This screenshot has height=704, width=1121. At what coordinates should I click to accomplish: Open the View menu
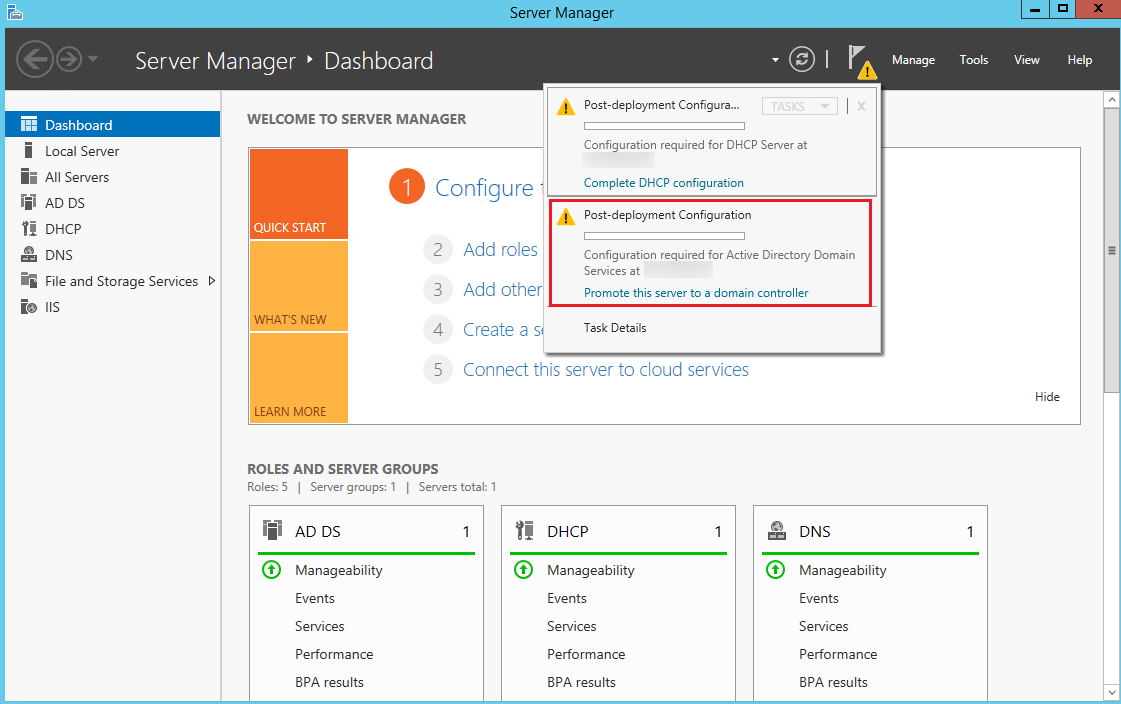tap(1027, 60)
